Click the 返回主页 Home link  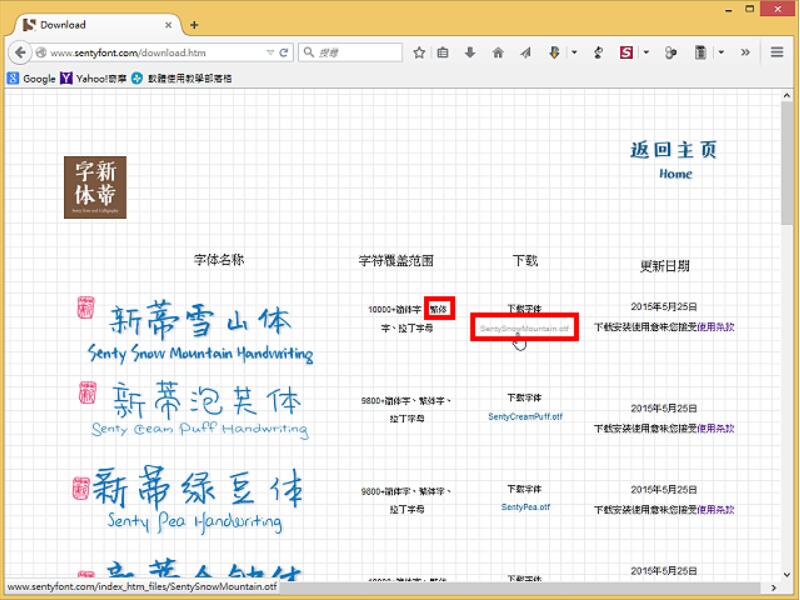tap(673, 160)
